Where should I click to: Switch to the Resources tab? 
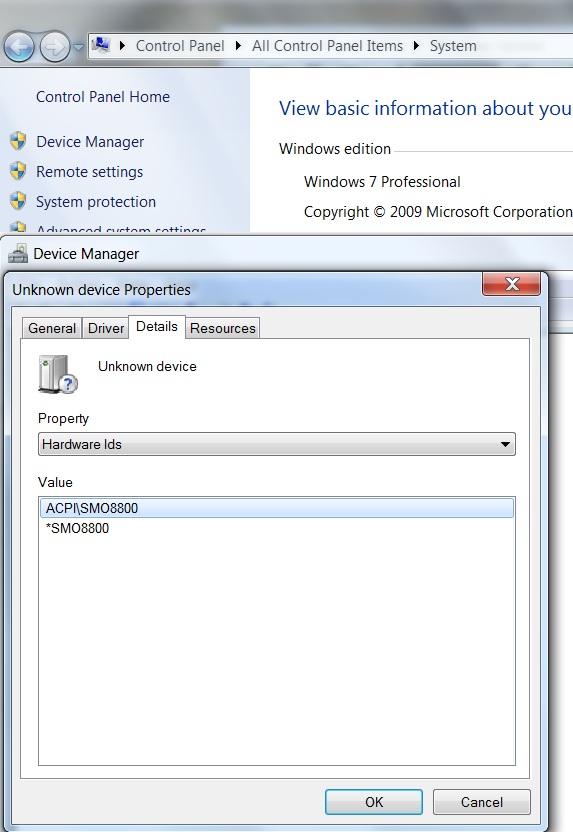pyautogui.click(x=222, y=328)
